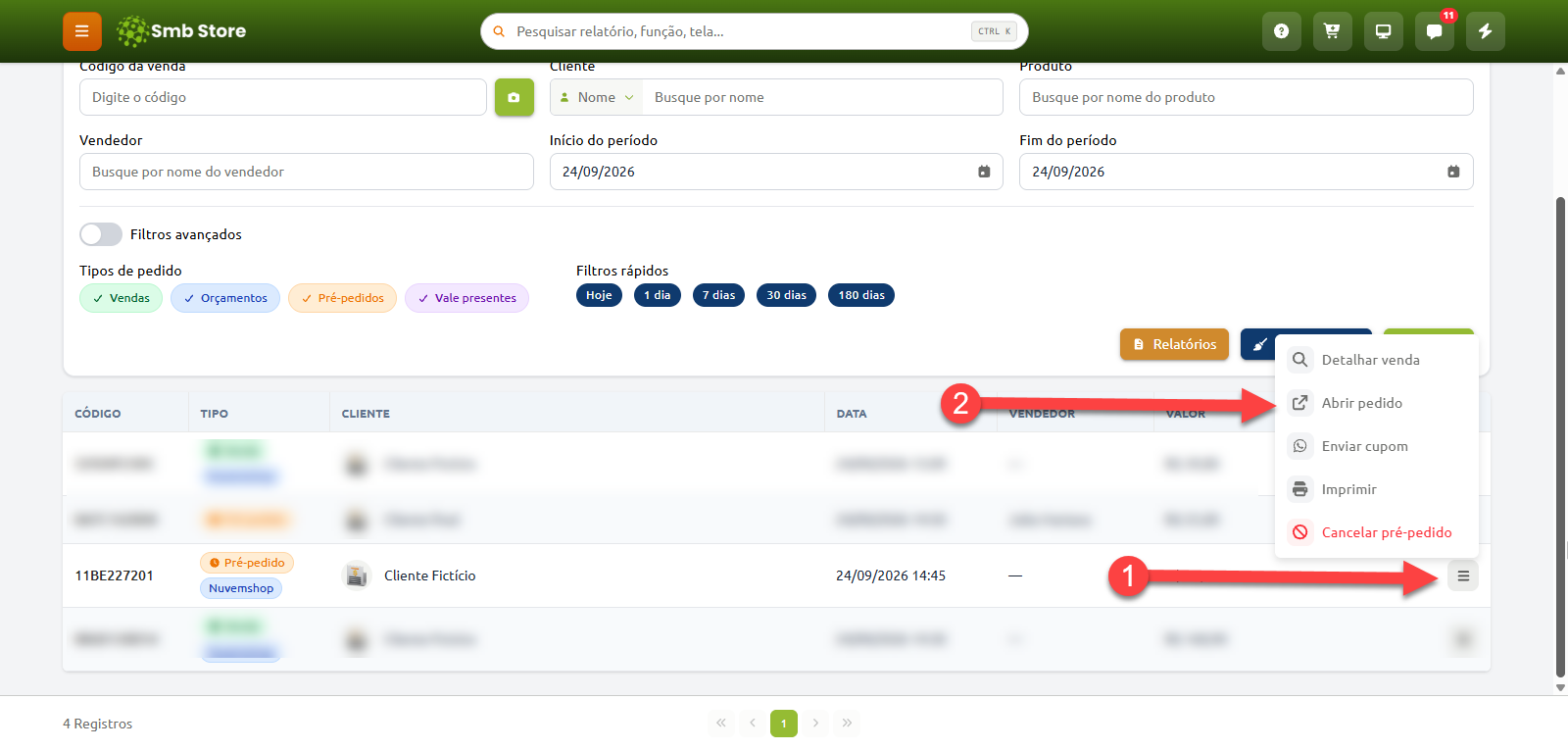Screen dimensions: 1568x750
Task: Click the Relatórios button
Action: pyautogui.click(x=1174, y=344)
